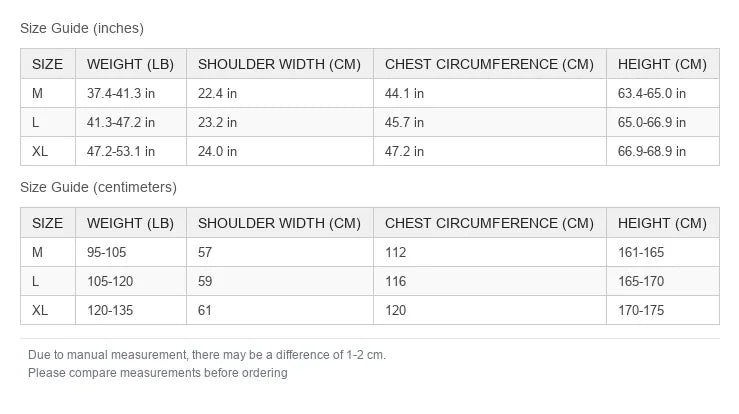Viewport: 739px width, 414px height.
Task: Click the 66.9-68.9 in height cell
Action: [x=663, y=151]
